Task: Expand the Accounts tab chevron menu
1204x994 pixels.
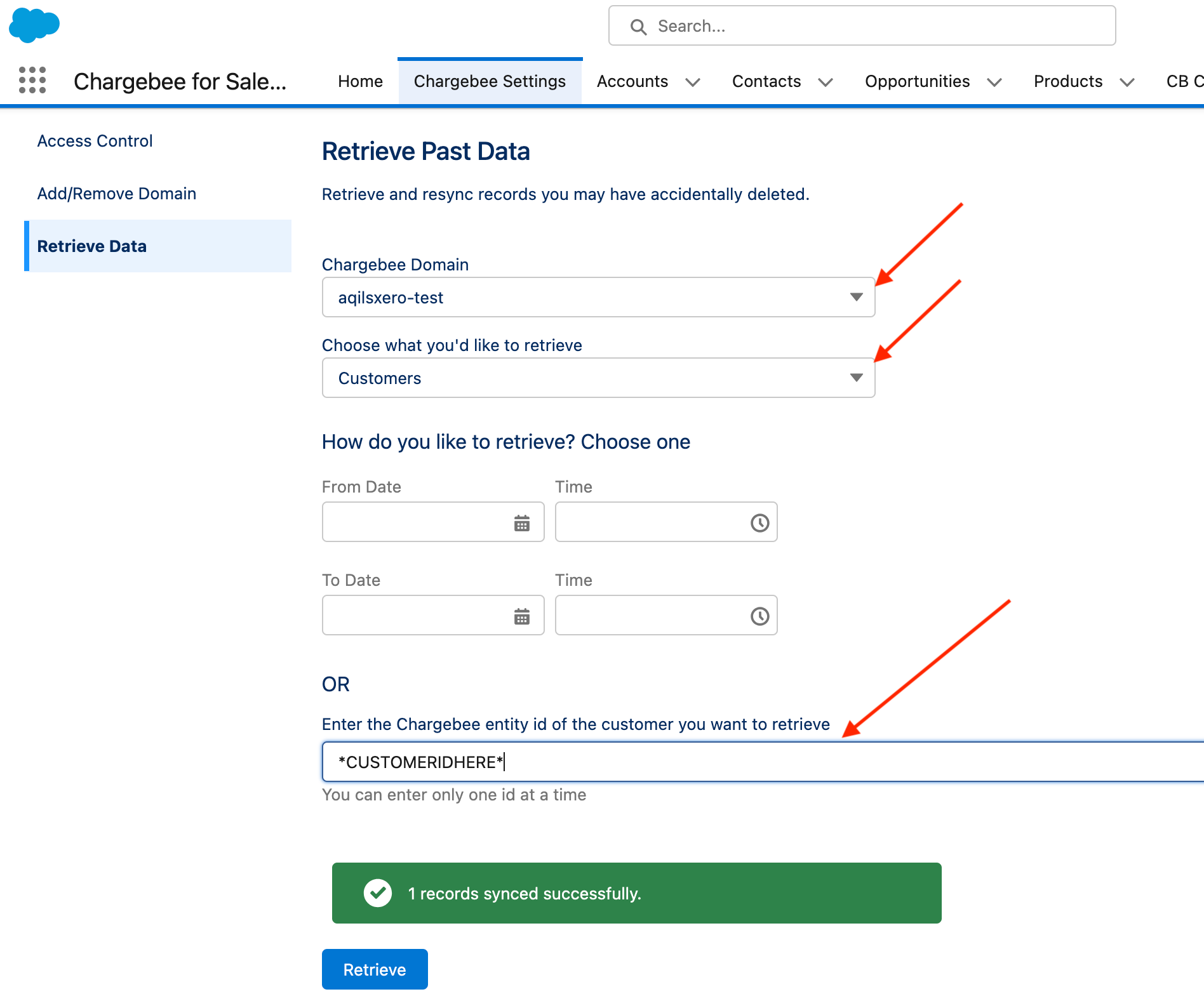Action: (693, 82)
